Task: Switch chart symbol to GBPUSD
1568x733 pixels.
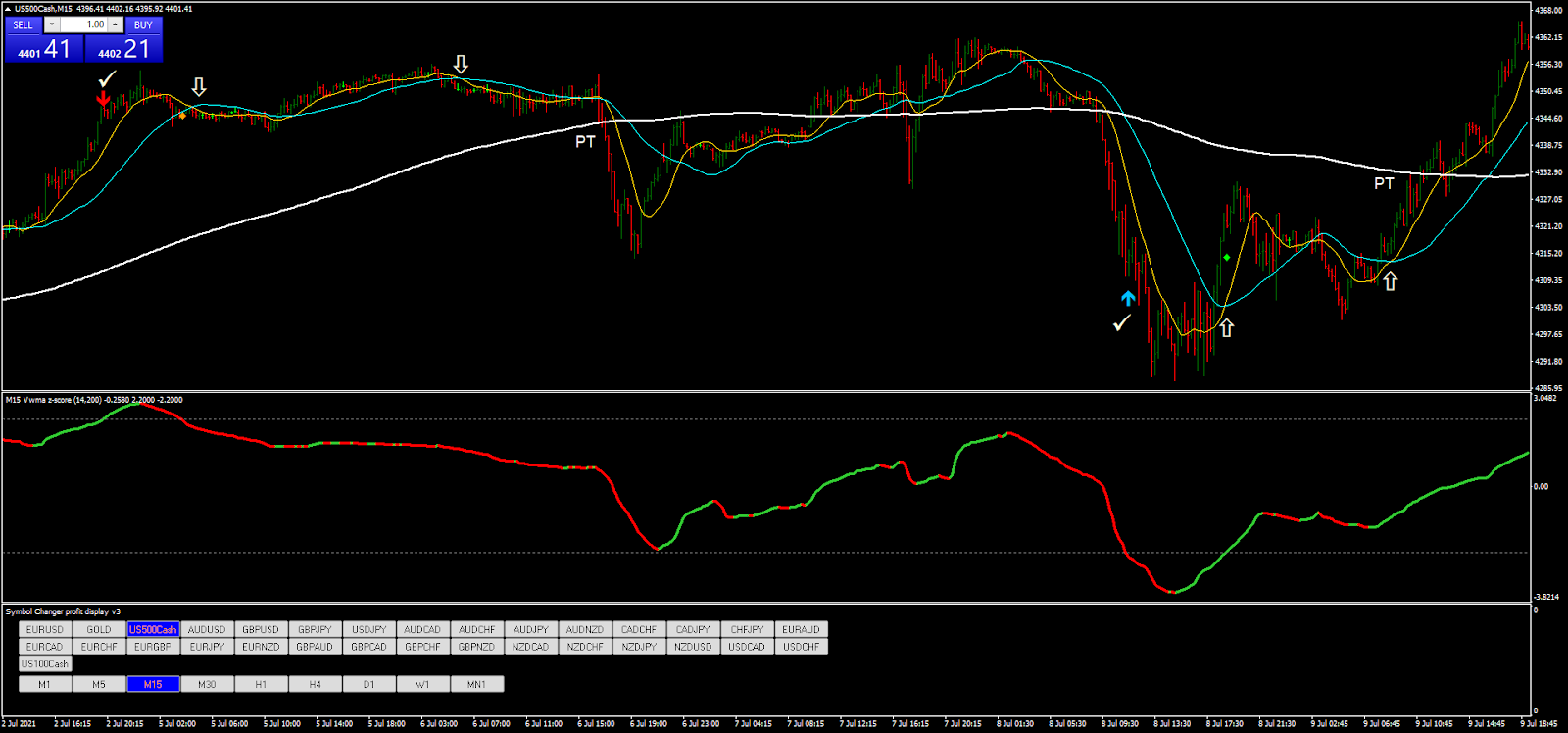Action: coord(261,629)
